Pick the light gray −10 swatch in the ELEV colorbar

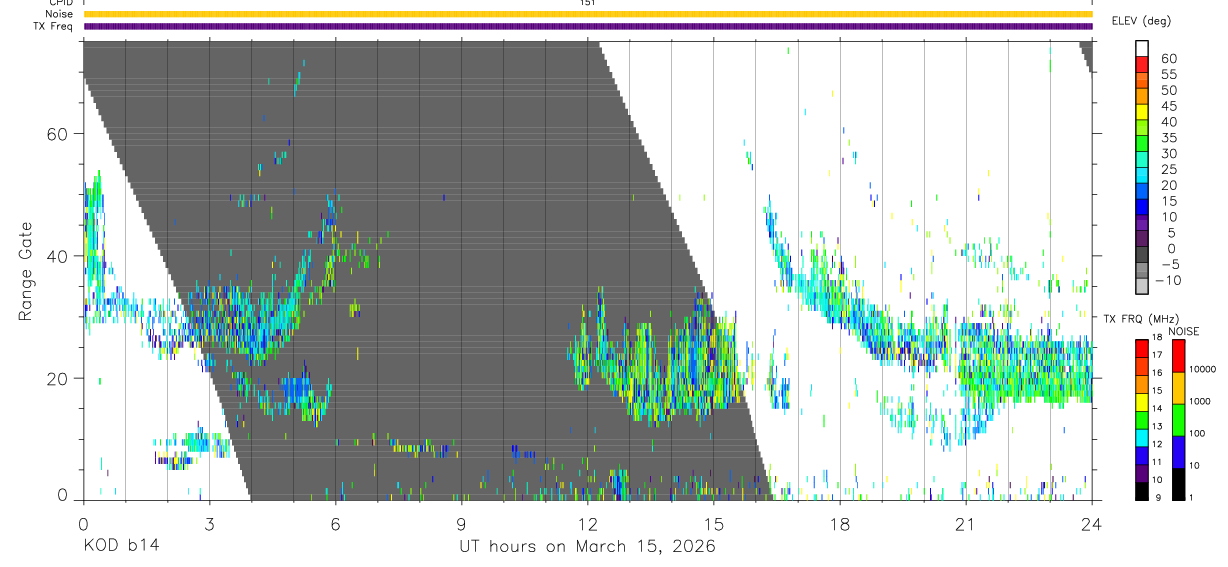(x=1142, y=286)
